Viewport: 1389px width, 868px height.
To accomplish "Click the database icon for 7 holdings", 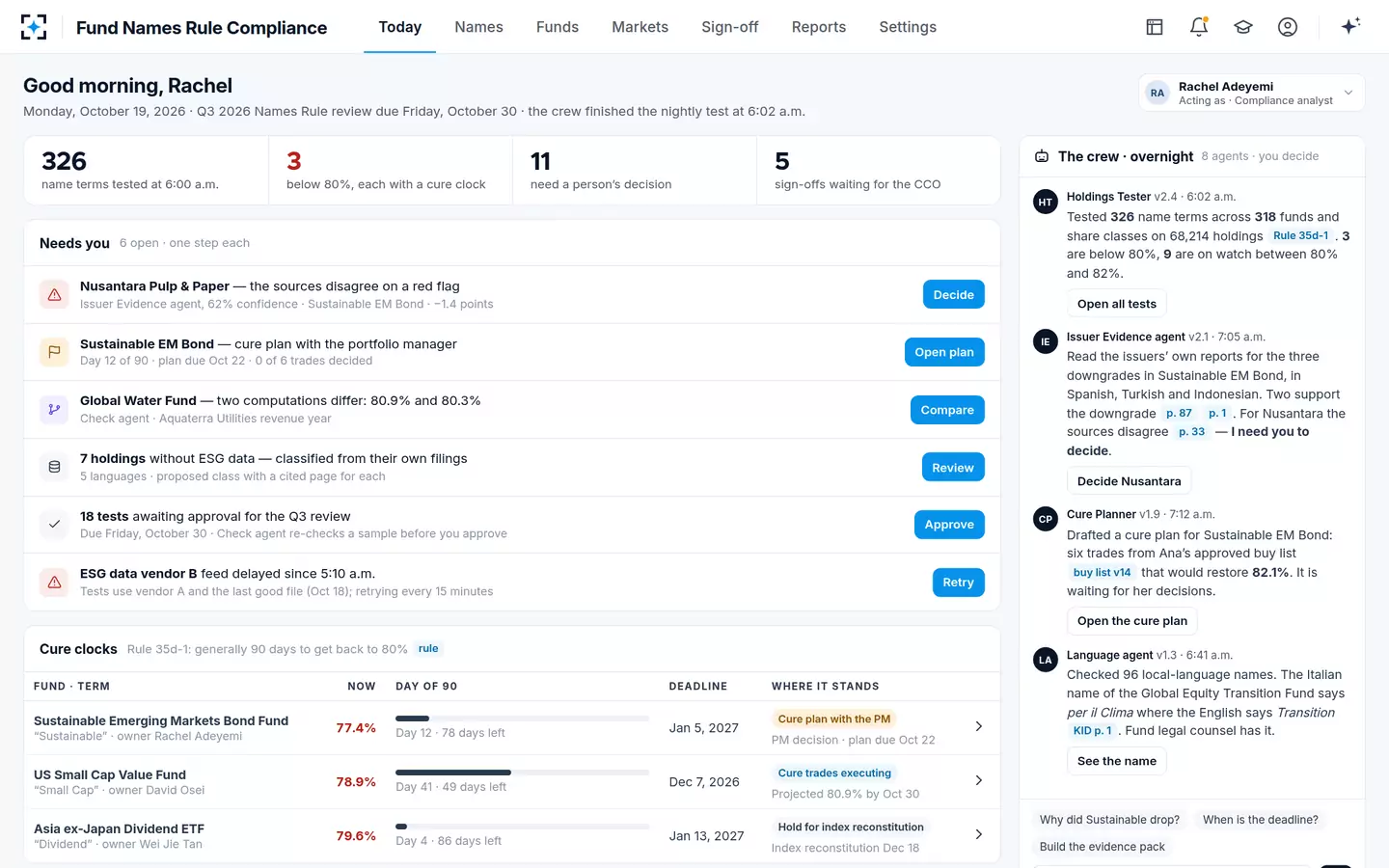I will pyautogui.click(x=54, y=467).
